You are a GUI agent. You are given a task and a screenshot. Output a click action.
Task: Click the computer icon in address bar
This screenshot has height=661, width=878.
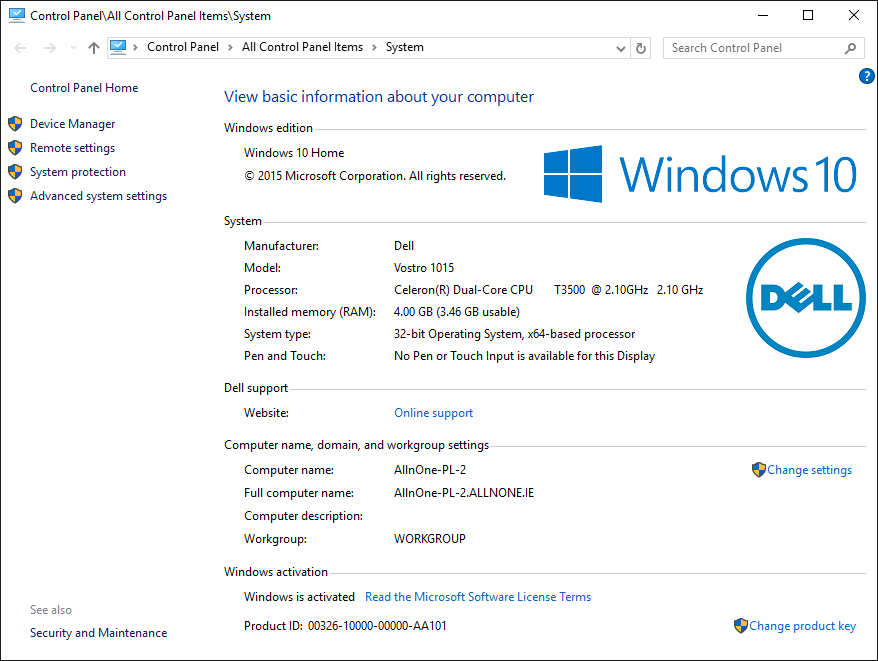tap(118, 47)
